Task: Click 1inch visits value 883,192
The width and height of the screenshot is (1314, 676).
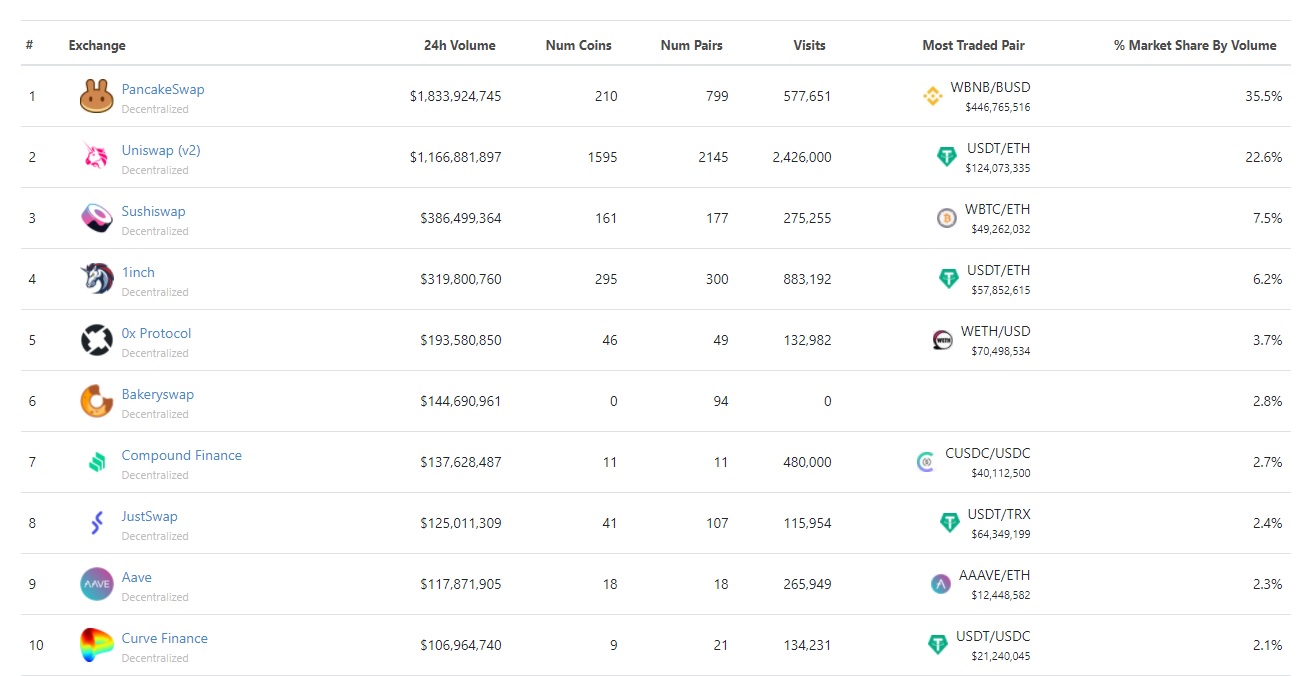Action: [x=807, y=279]
